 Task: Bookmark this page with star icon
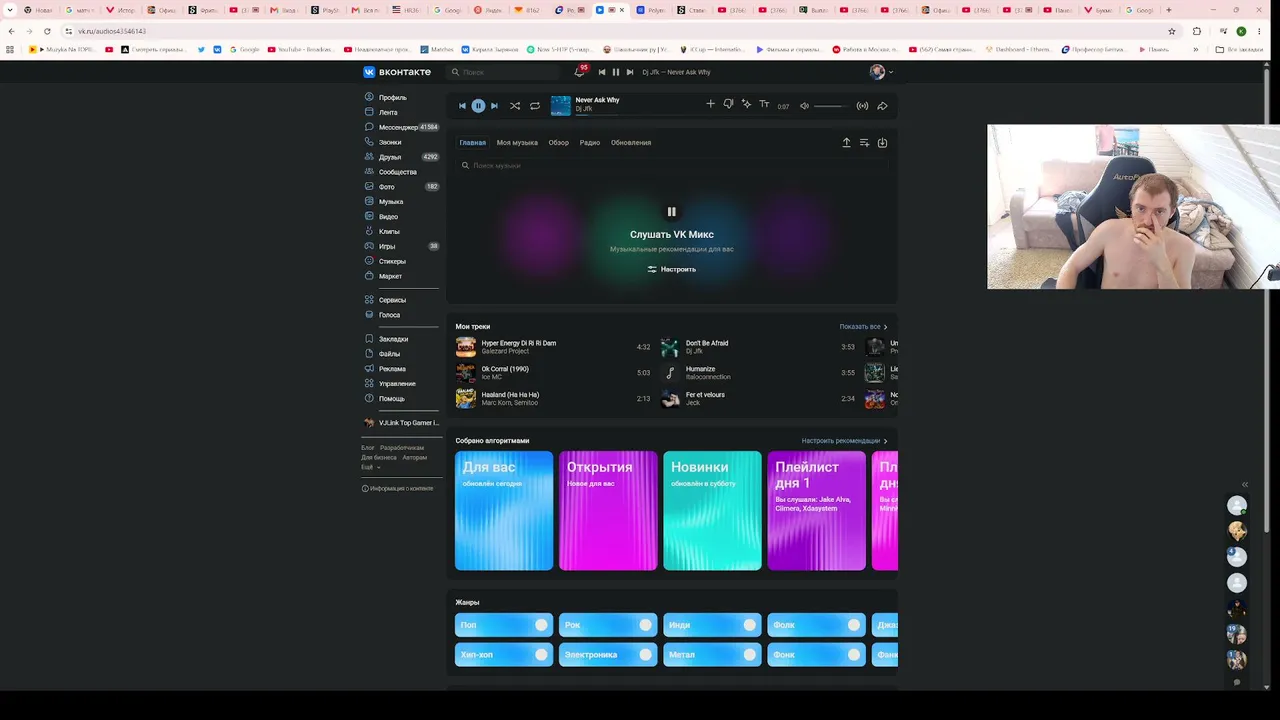(1171, 31)
